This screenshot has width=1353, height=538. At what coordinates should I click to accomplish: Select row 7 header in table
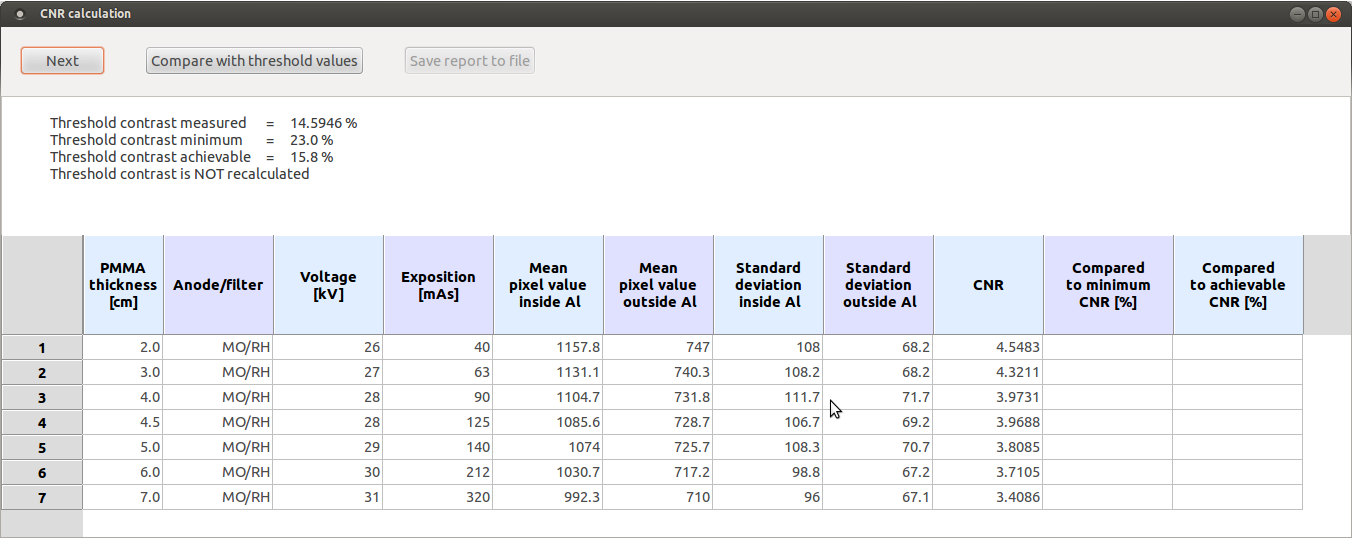click(42, 497)
